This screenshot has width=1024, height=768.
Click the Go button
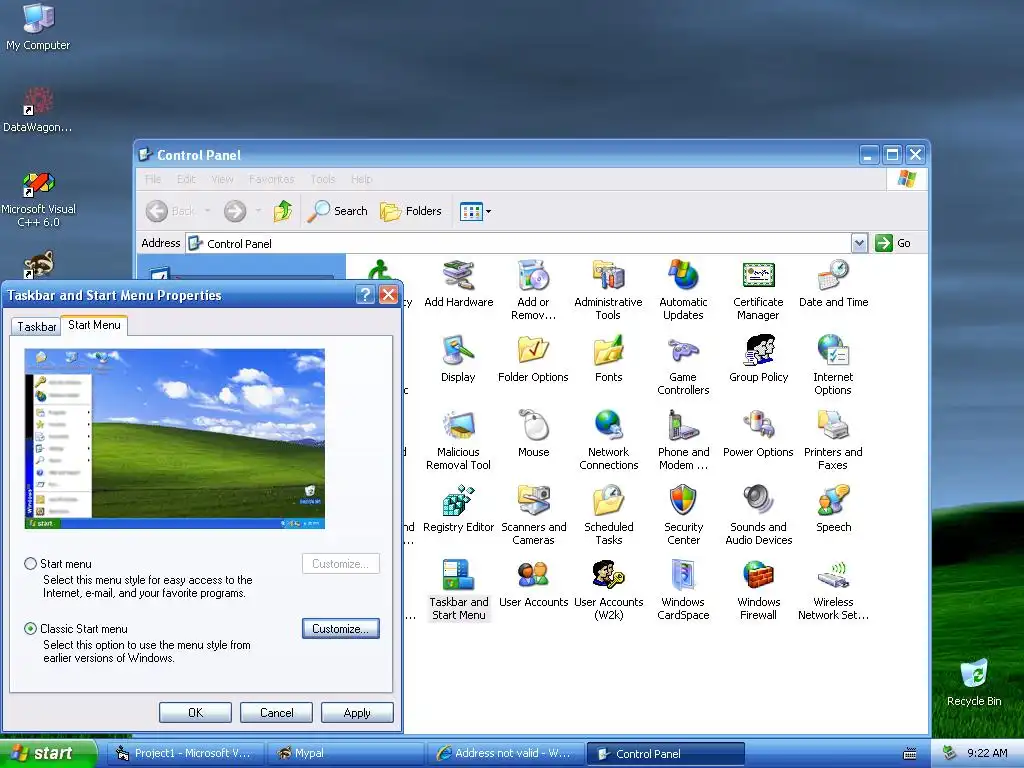(x=893, y=243)
